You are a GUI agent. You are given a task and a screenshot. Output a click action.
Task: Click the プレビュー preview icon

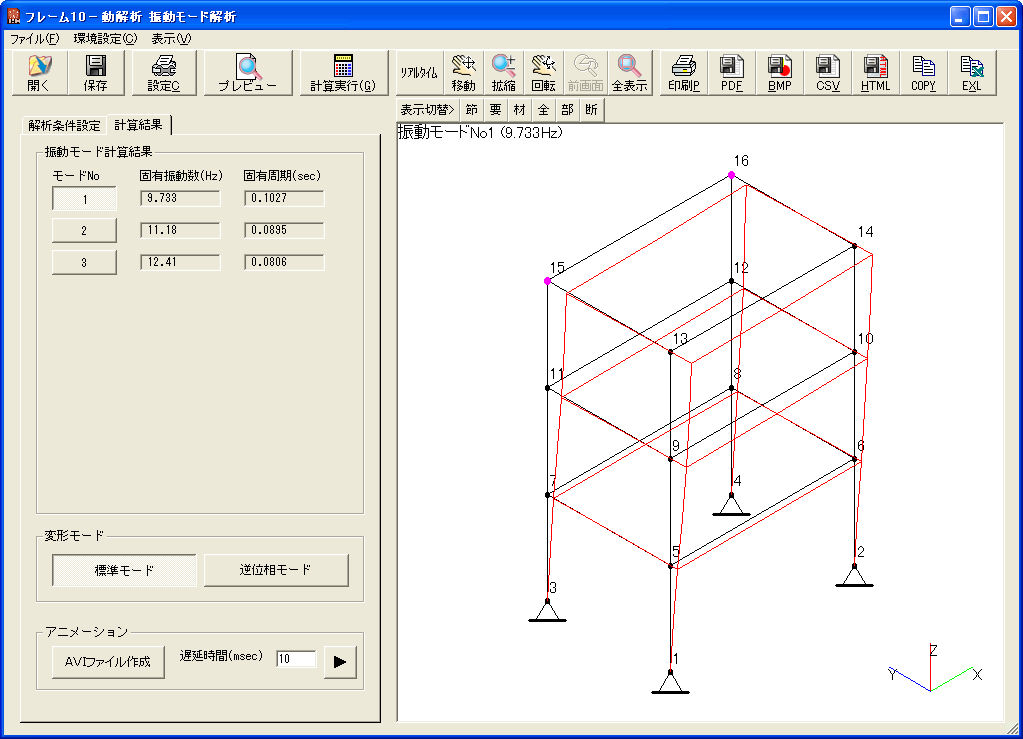pos(247,73)
